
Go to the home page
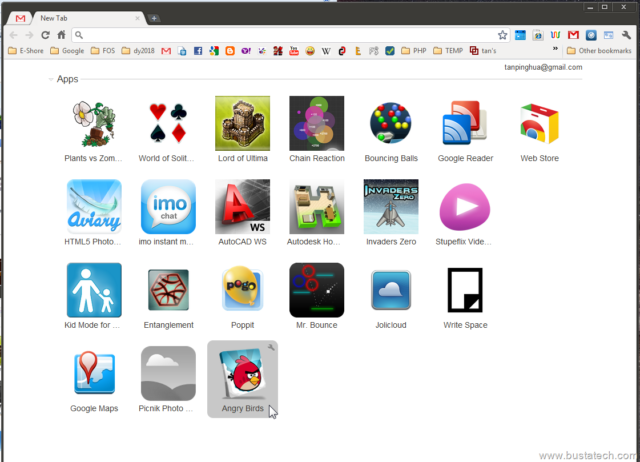click(61, 35)
